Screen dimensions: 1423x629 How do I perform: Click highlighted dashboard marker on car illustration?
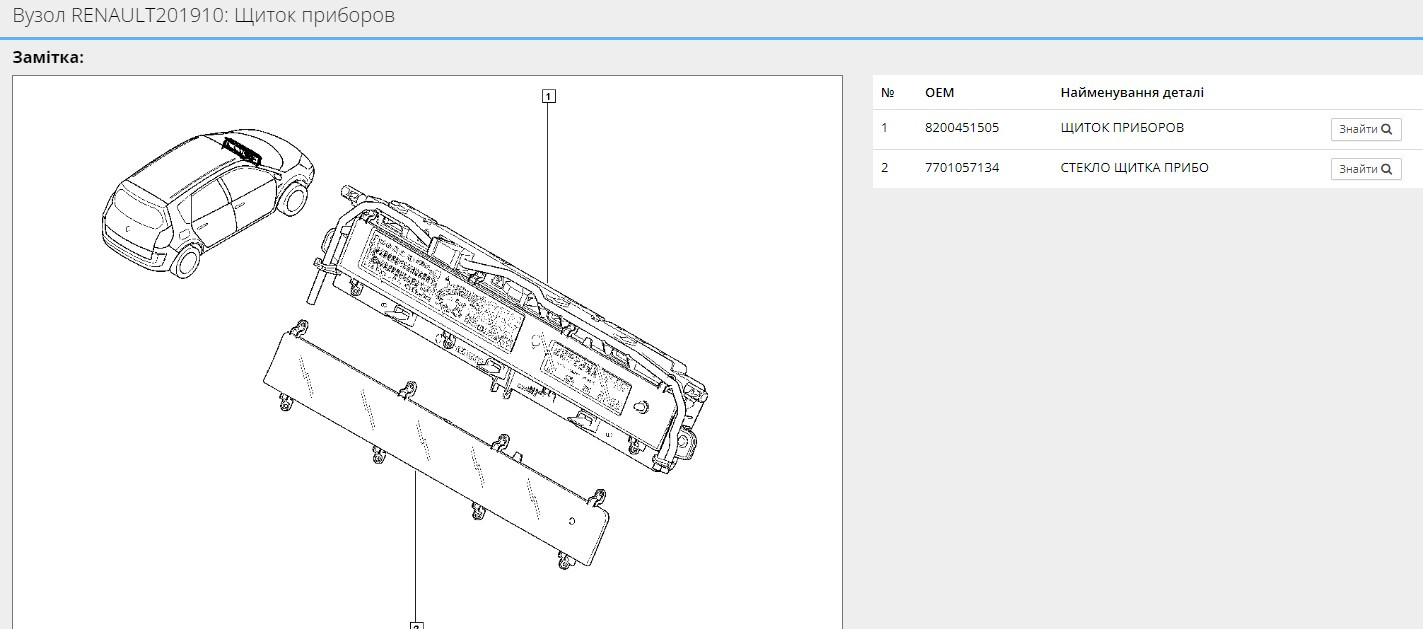click(241, 149)
